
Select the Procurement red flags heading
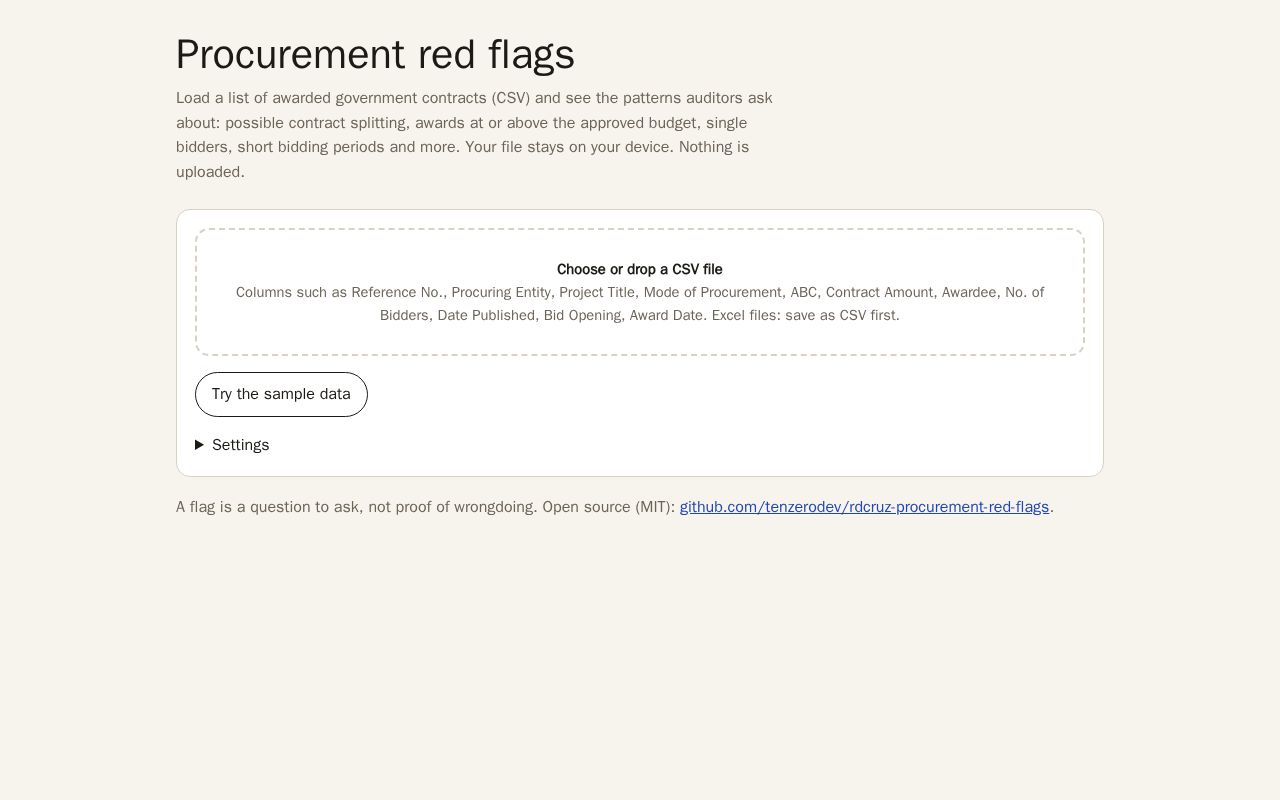375,54
